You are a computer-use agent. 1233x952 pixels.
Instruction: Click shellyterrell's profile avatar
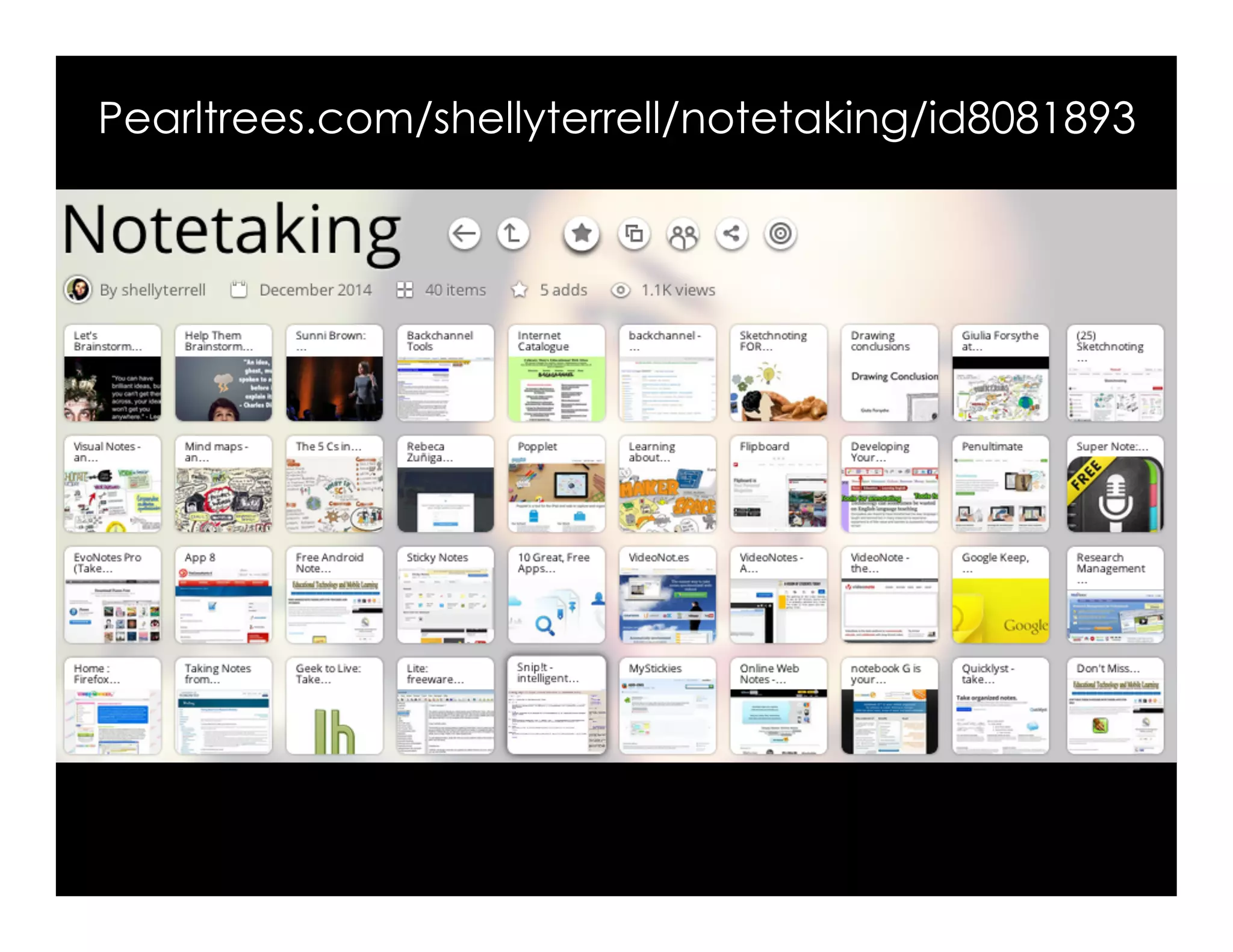point(78,290)
